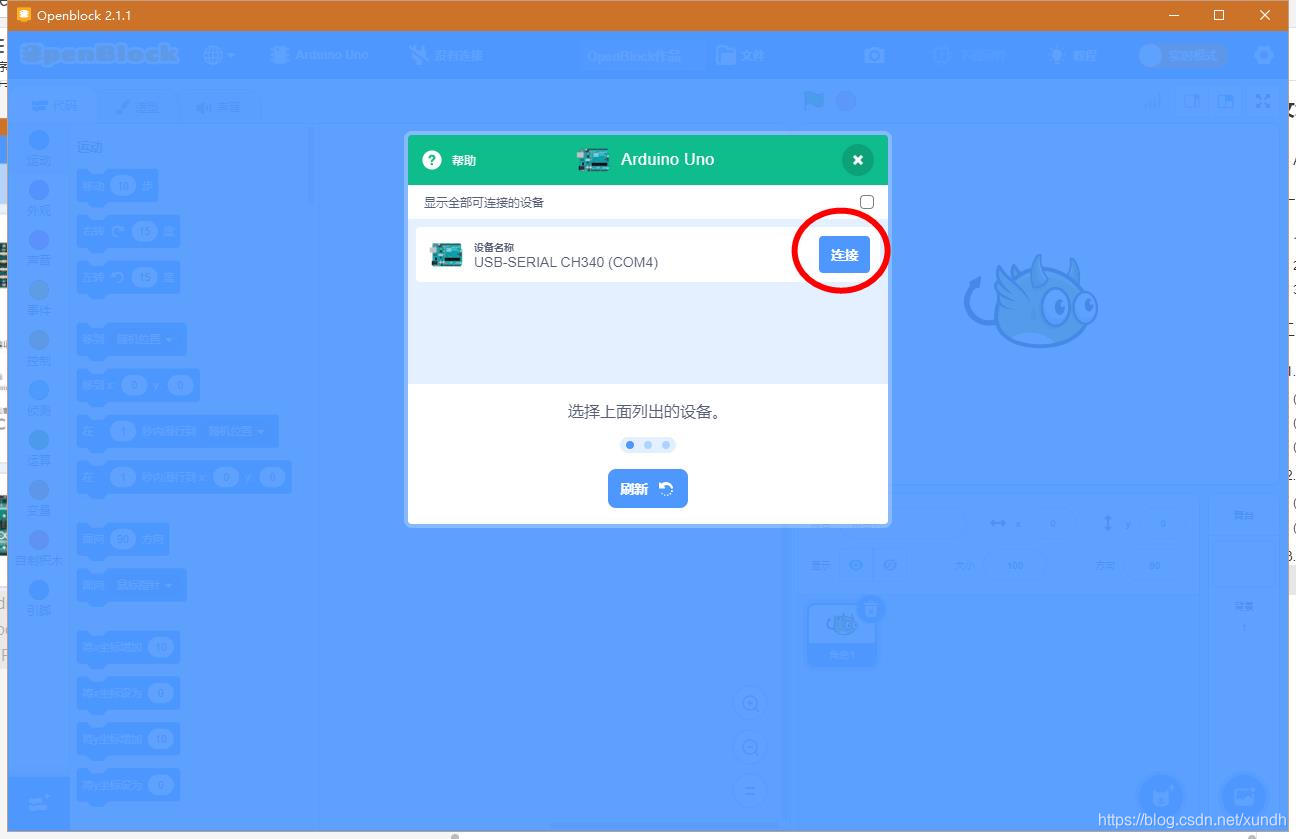Viewport: 1296px width, 839px height.
Task: Zoom out the workspace
Action: pyautogui.click(x=750, y=747)
